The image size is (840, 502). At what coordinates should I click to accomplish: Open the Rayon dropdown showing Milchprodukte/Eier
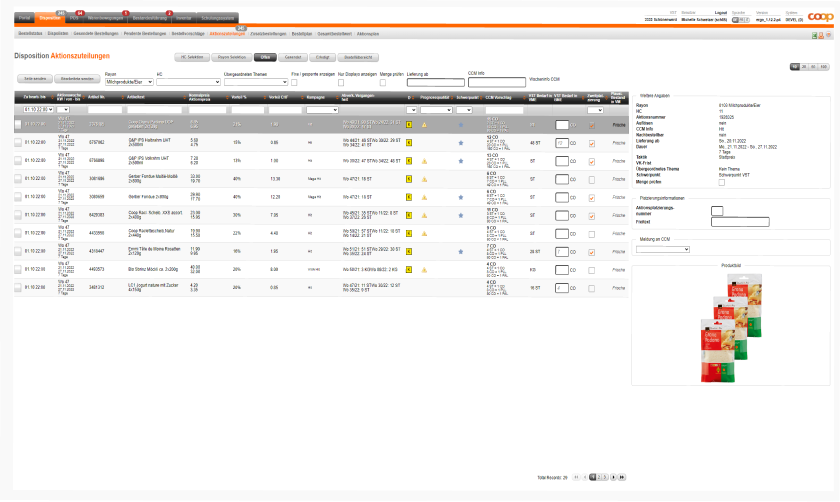click(x=129, y=82)
